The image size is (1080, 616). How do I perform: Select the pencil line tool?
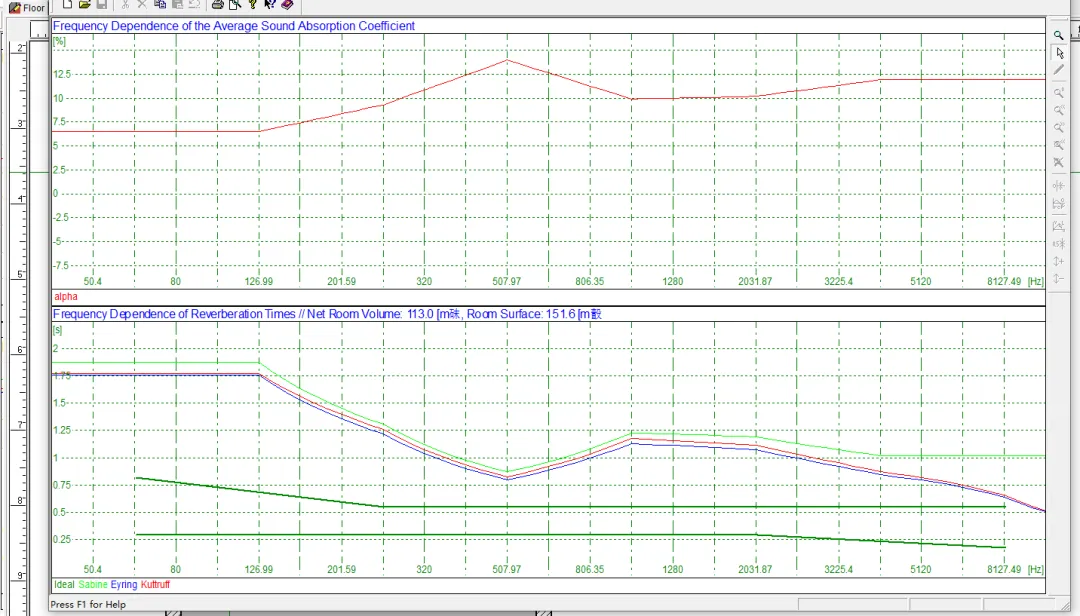[1059, 70]
